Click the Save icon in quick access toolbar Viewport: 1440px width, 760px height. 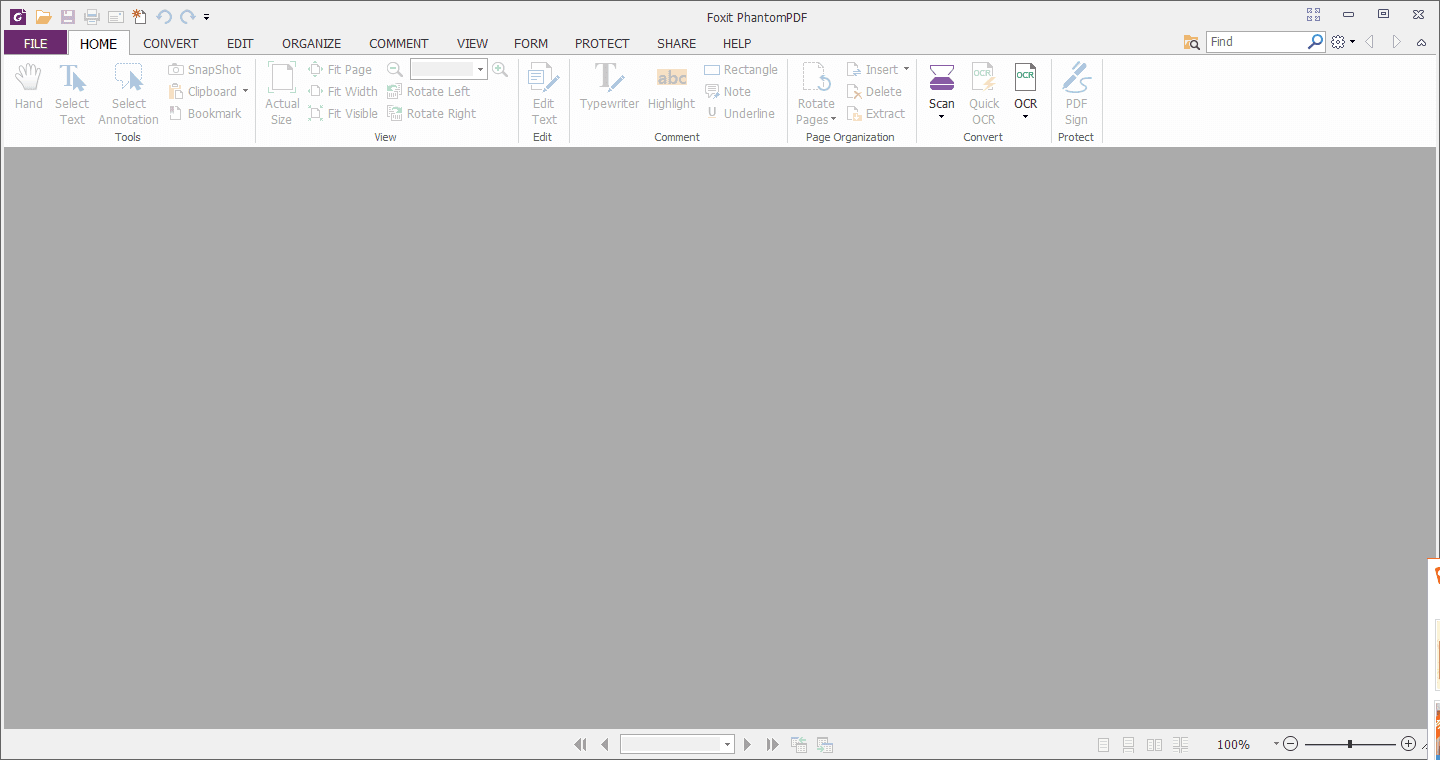[x=68, y=17]
